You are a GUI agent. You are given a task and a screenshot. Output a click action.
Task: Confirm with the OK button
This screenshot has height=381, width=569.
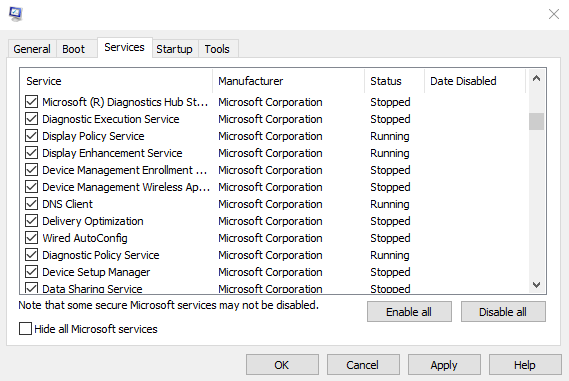282,365
